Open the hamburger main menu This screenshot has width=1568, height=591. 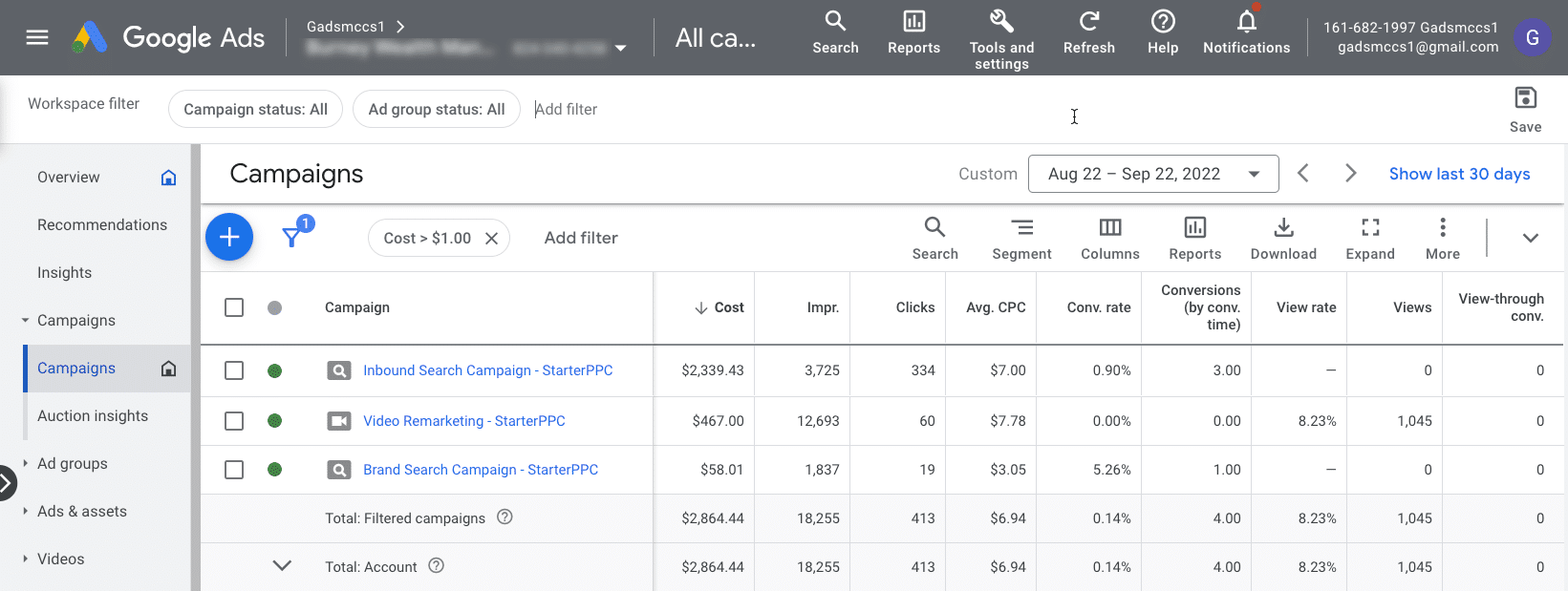37,37
